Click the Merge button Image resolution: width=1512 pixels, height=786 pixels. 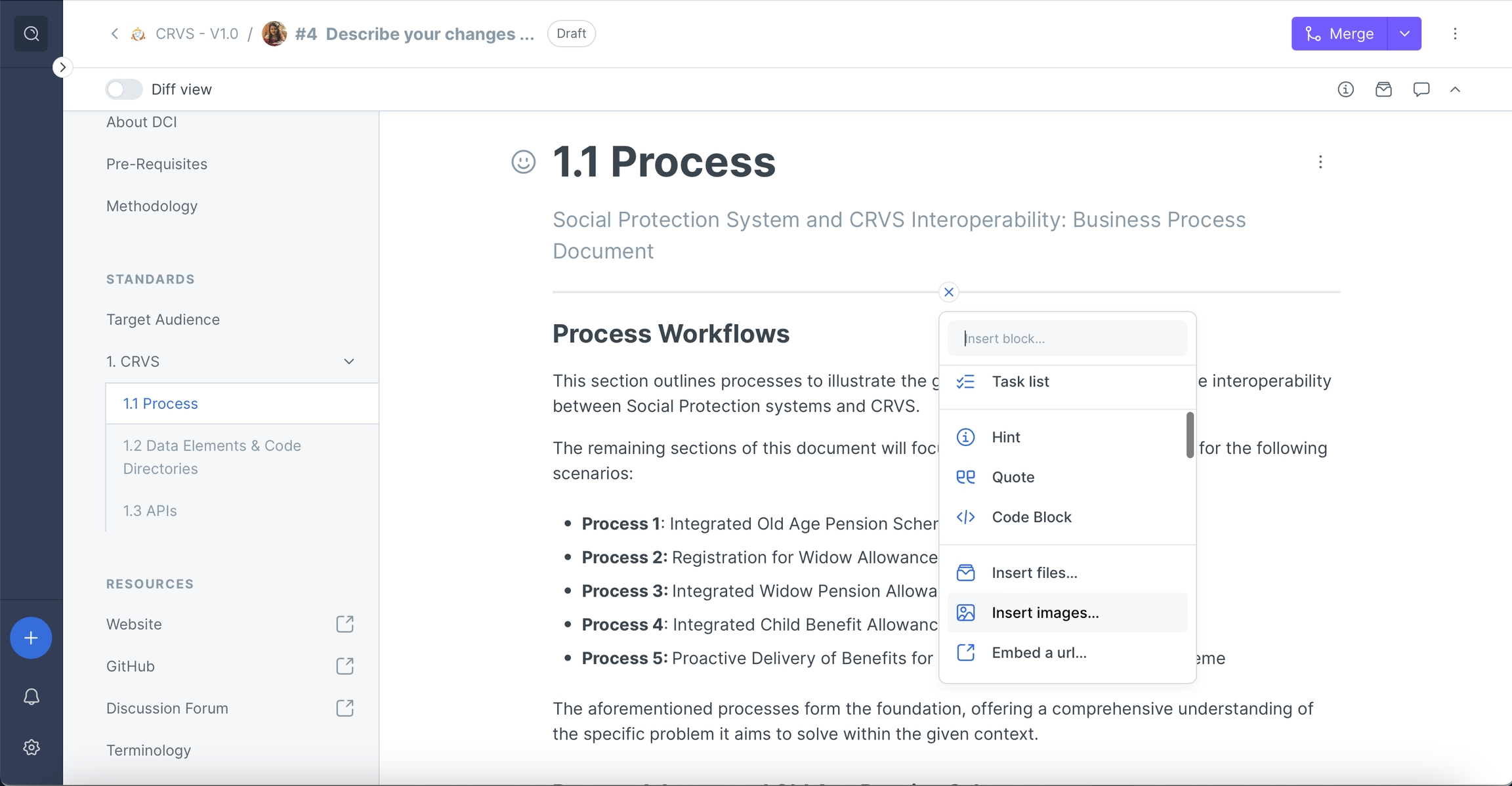[x=1339, y=33]
